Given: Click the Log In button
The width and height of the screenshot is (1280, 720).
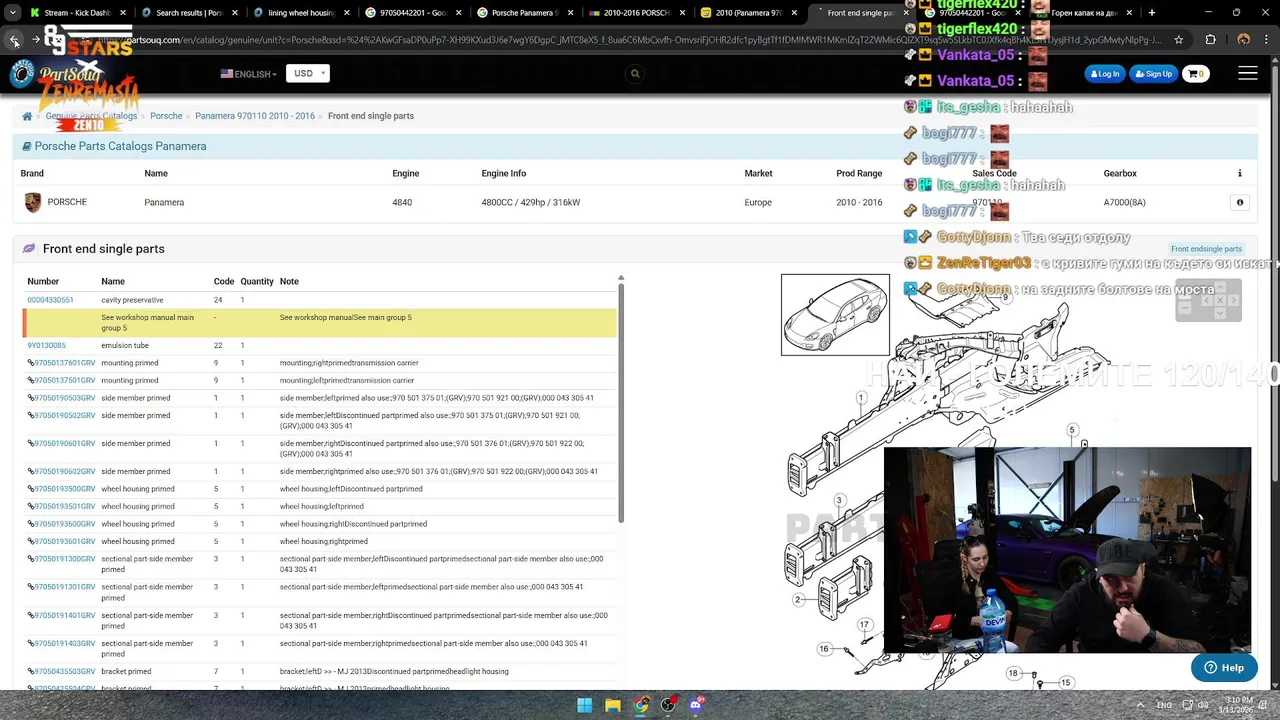Looking at the screenshot, I should click(x=1105, y=74).
